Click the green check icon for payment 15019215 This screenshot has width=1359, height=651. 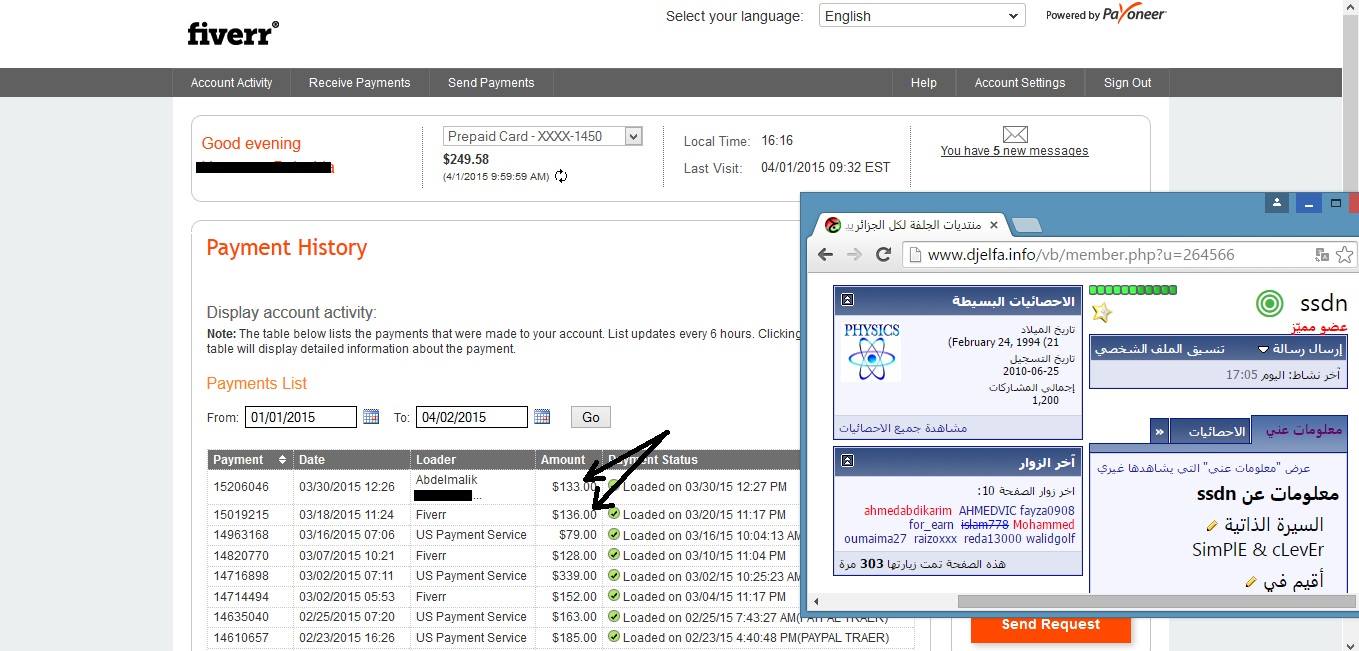[613, 514]
